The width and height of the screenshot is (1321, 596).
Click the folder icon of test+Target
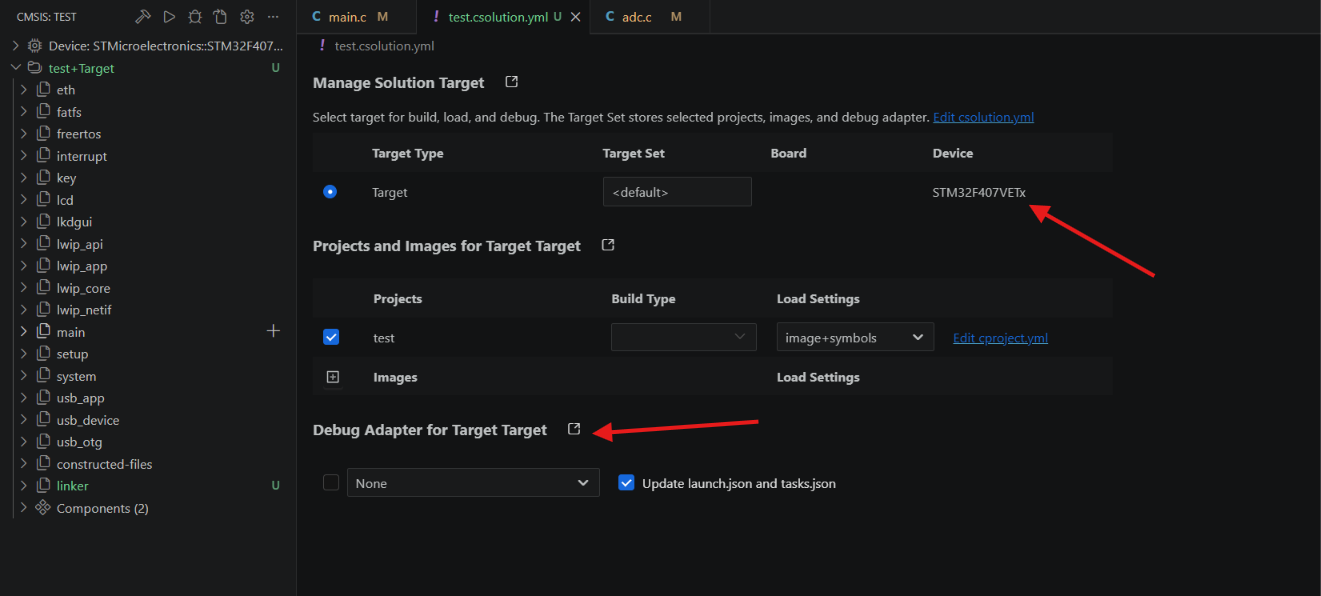pyautogui.click(x=35, y=68)
